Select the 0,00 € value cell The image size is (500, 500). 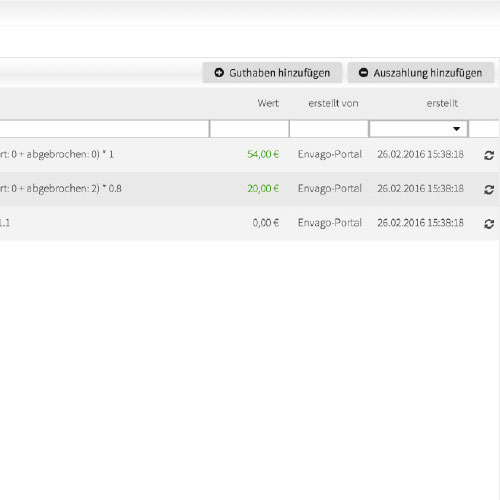tap(266, 223)
